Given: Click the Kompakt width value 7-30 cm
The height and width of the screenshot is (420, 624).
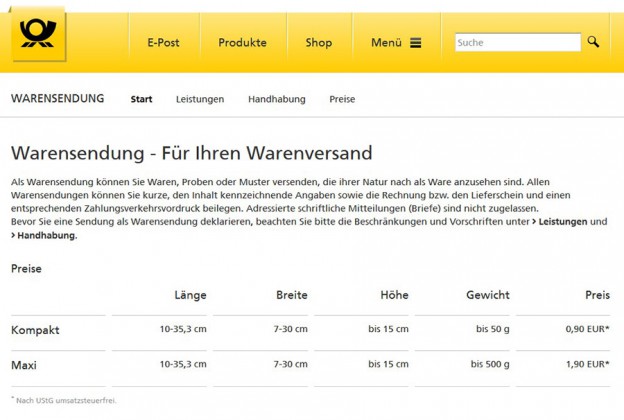Looking at the screenshot, I should (x=291, y=329).
